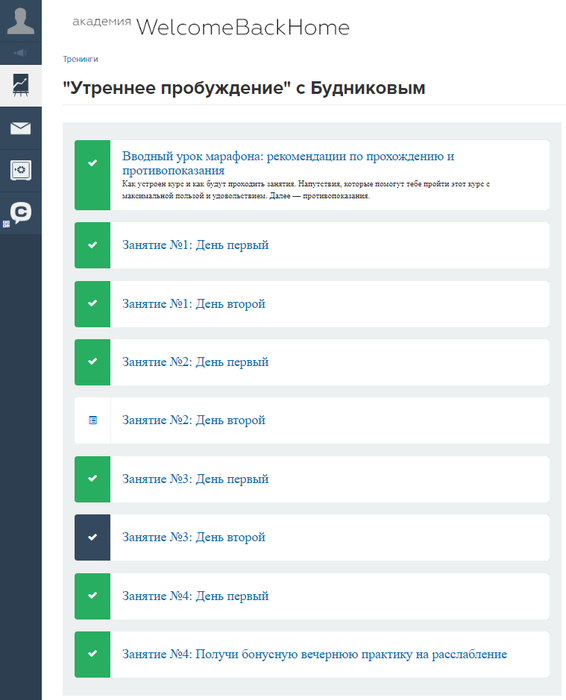Open the Вводный урок марафона lesson link

point(288,163)
